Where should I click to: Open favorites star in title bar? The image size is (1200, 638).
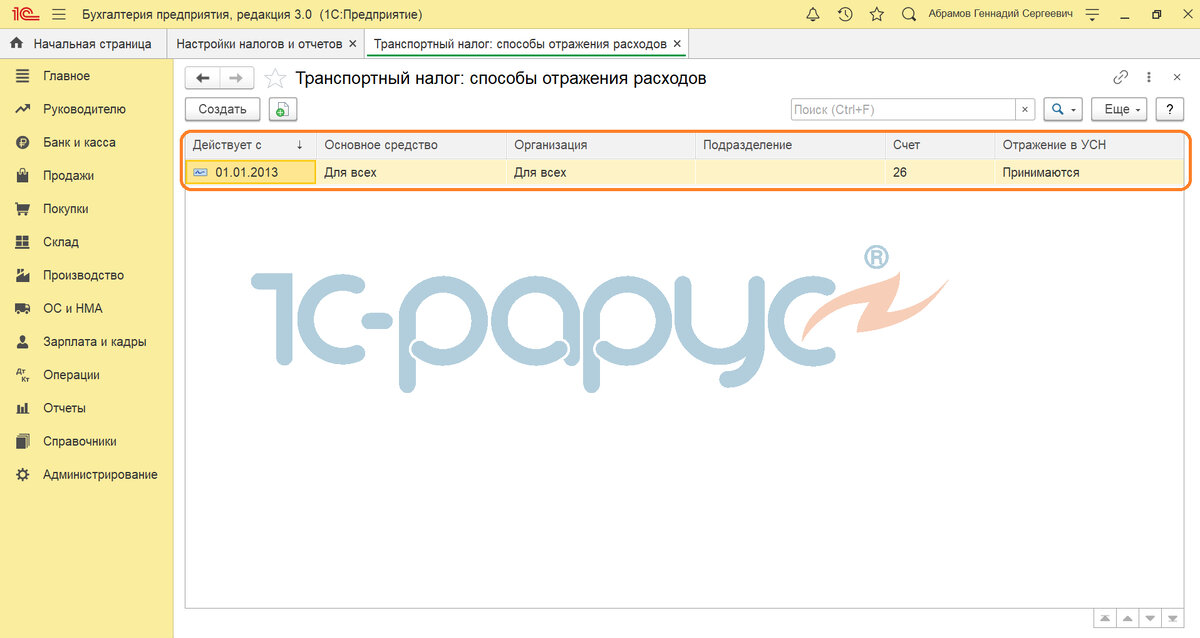click(877, 15)
